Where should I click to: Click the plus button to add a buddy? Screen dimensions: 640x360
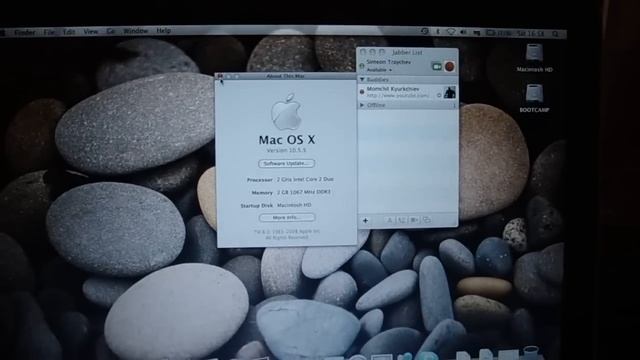click(365, 220)
